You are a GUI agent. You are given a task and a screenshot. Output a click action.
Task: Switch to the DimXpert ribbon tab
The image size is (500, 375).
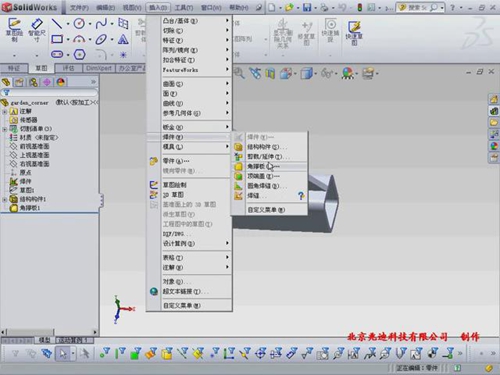[99, 68]
